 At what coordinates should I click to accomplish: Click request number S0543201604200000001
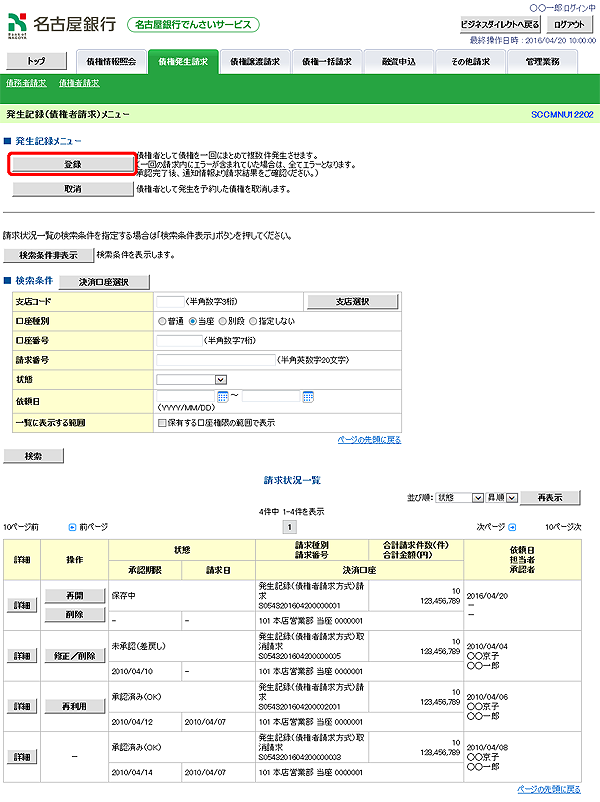point(299,606)
